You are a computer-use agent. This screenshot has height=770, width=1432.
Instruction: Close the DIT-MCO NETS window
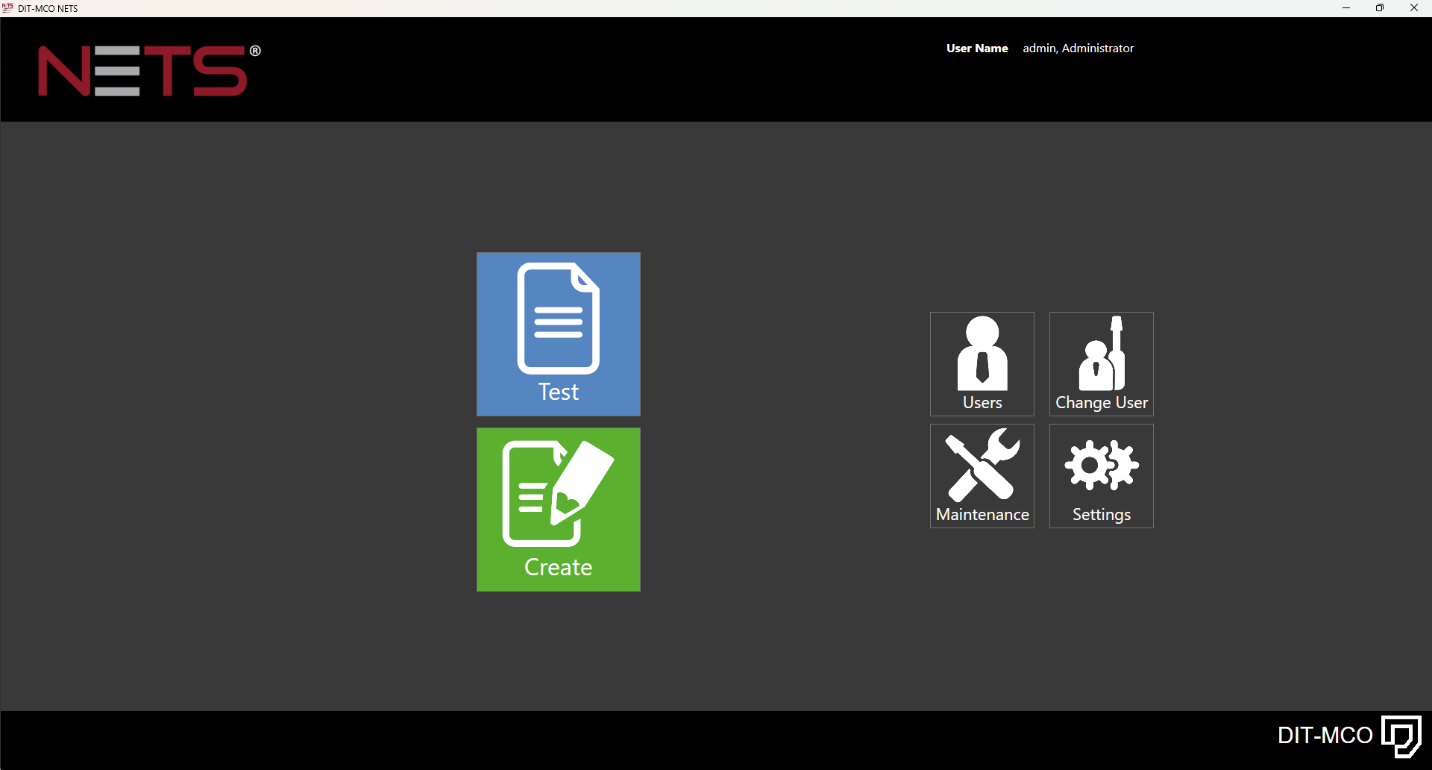[1414, 8]
